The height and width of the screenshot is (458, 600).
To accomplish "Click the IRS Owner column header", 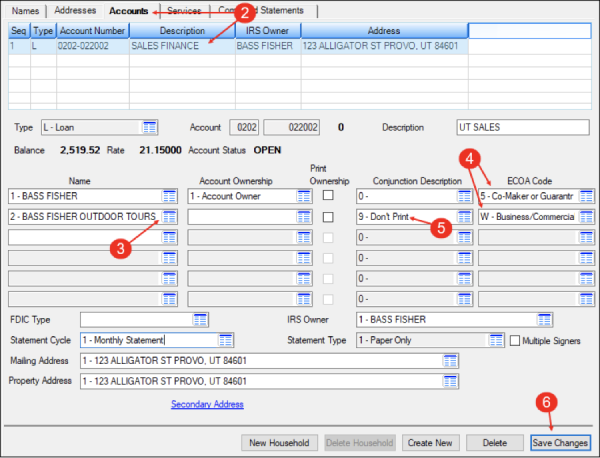I will tap(267, 31).
